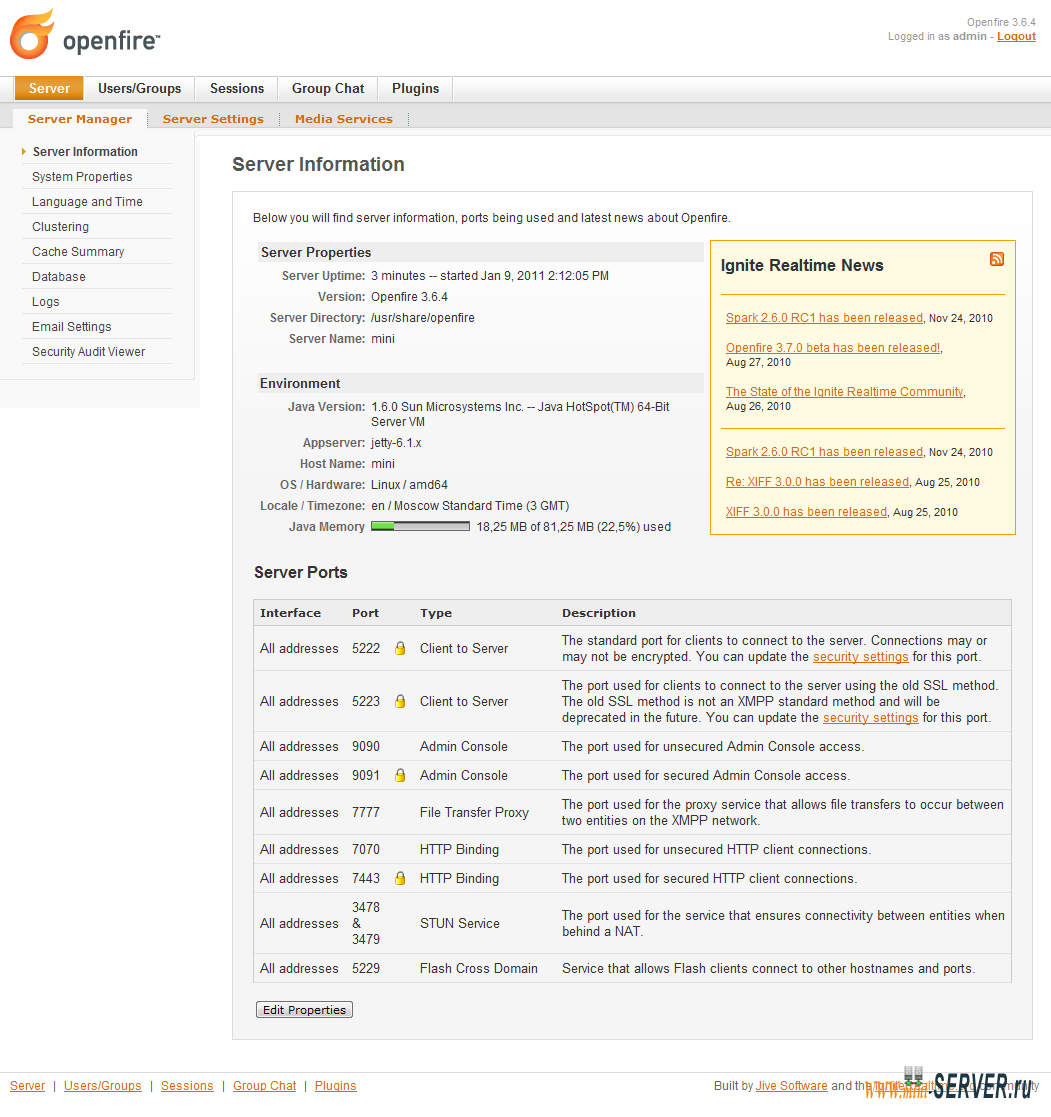This screenshot has height=1117, width=1051.
Task: Click the lock icon on port 7443 row
Action: [400, 878]
